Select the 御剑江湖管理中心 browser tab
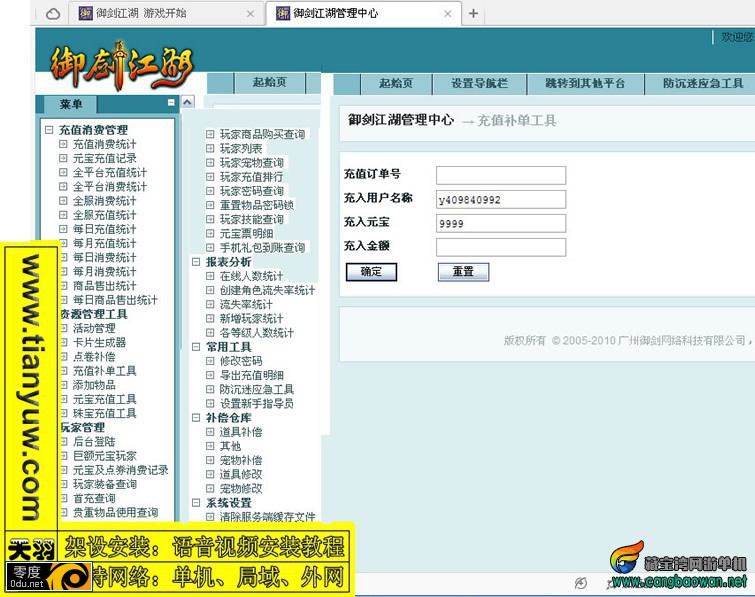Screen dimensions: 755x597 364,13
